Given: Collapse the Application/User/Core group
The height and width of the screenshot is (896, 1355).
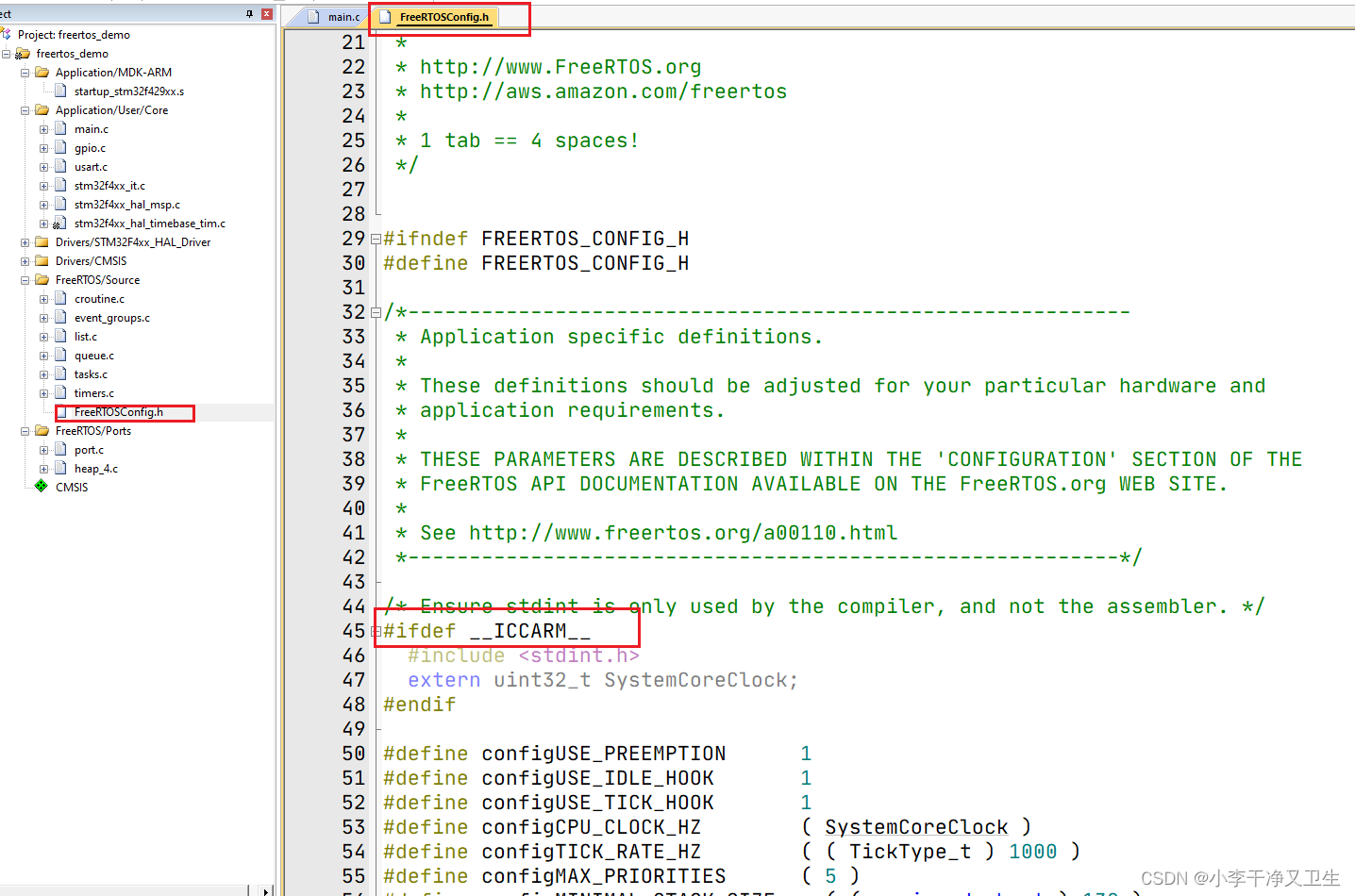Looking at the screenshot, I should pos(25,110).
